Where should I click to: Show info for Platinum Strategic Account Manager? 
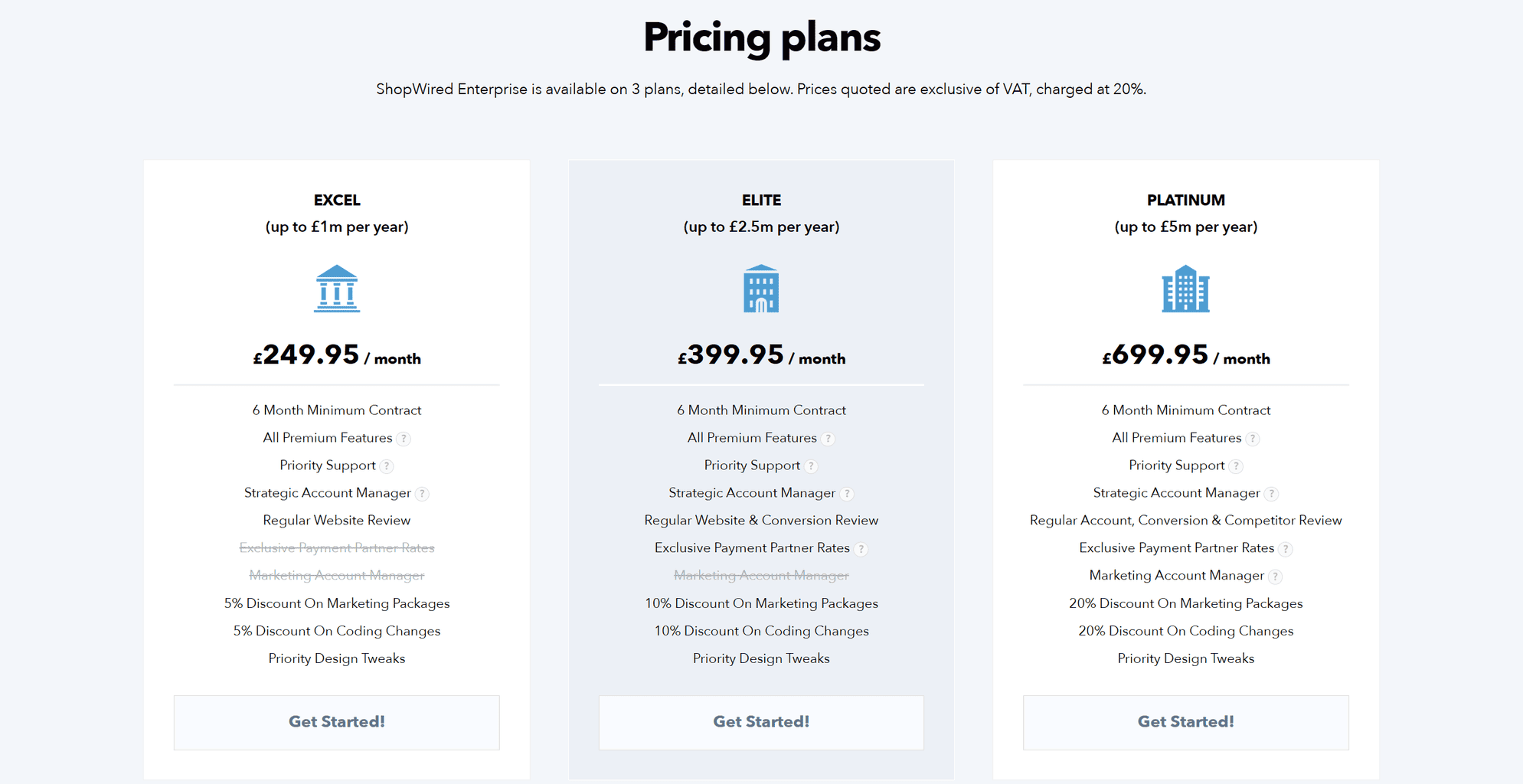coord(1271,494)
